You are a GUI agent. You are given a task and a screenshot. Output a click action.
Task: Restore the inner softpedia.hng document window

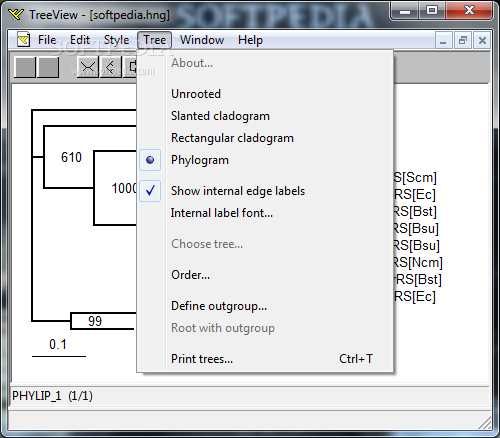(463, 41)
